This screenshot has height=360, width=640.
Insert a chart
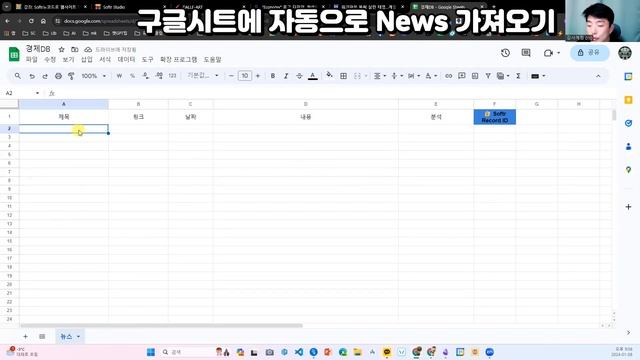click(x=475, y=76)
